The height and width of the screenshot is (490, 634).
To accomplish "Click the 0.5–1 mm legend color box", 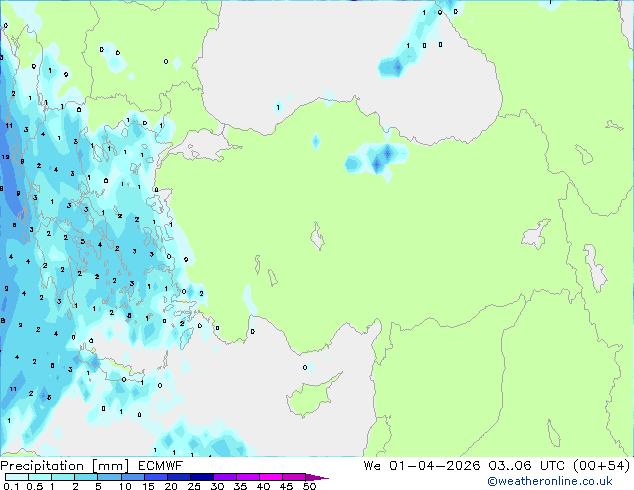I will [x=40, y=477].
